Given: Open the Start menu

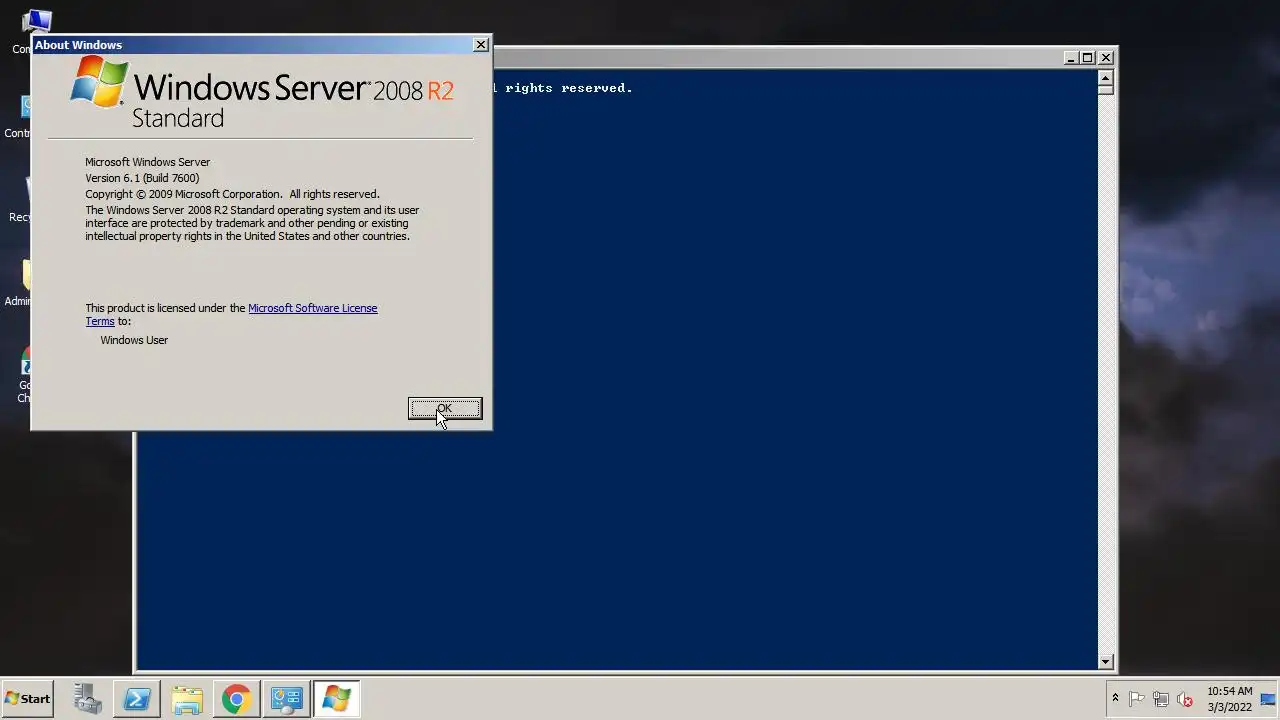Looking at the screenshot, I should pos(27,699).
